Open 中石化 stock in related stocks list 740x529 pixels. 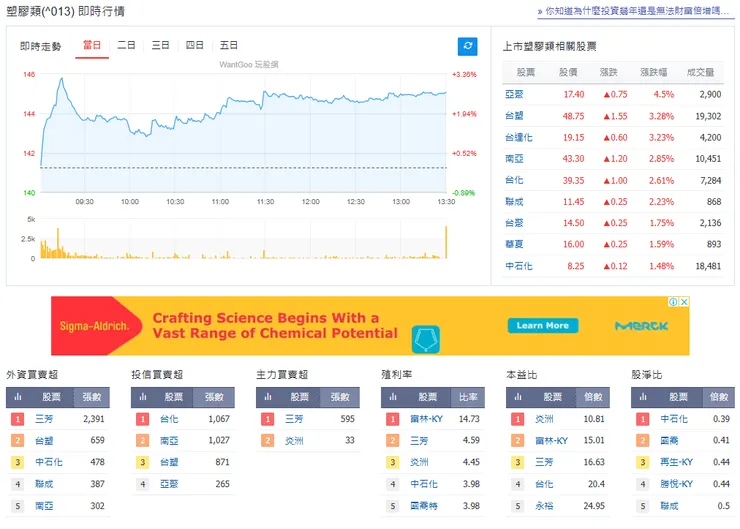point(519,266)
